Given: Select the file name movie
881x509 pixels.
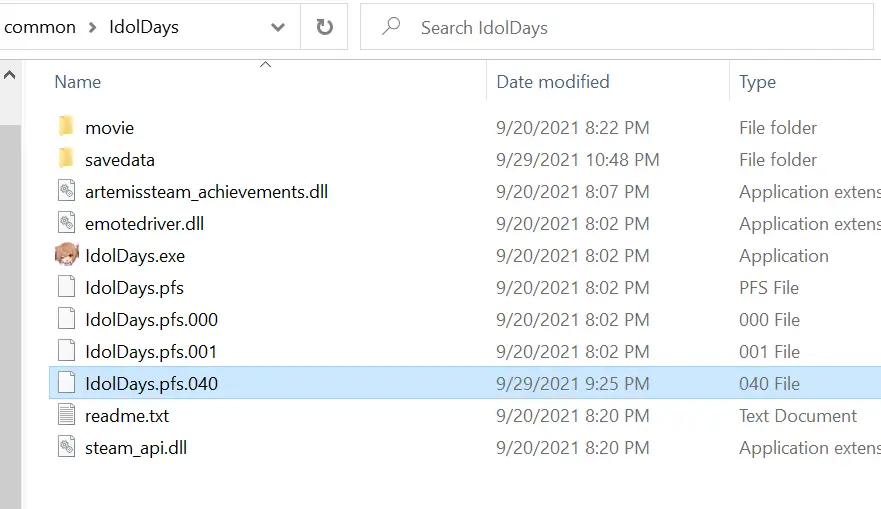Looking at the screenshot, I should 110,128.
